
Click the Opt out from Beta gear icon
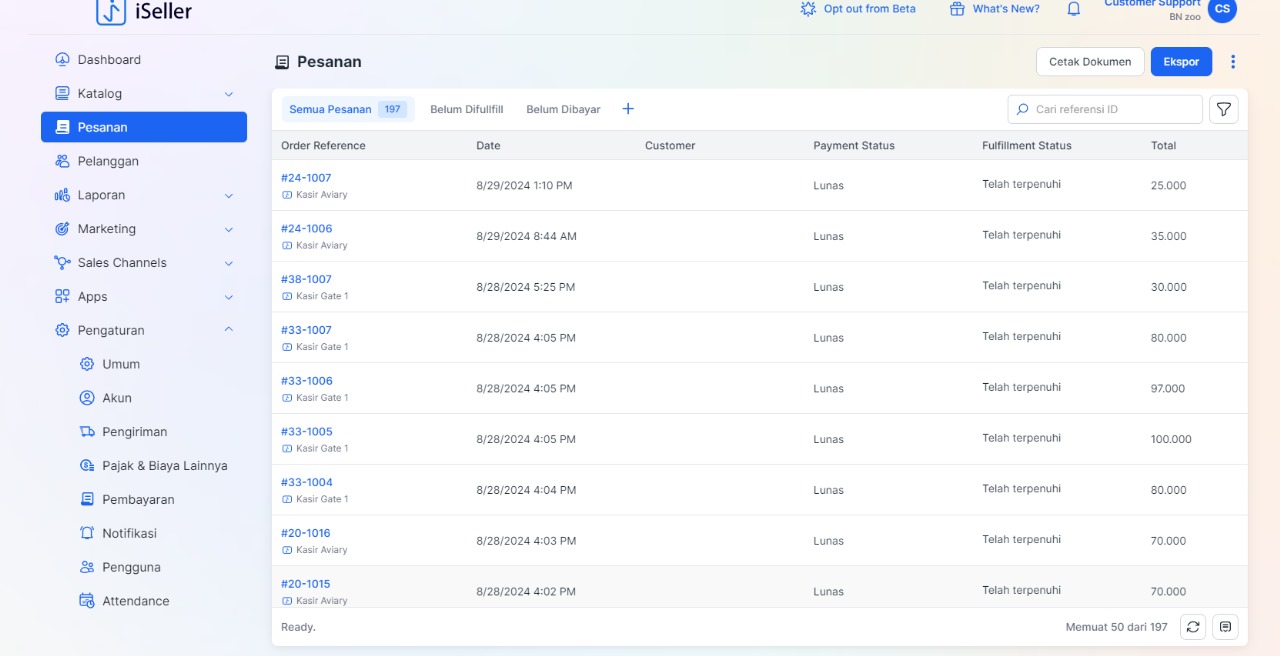(x=808, y=9)
